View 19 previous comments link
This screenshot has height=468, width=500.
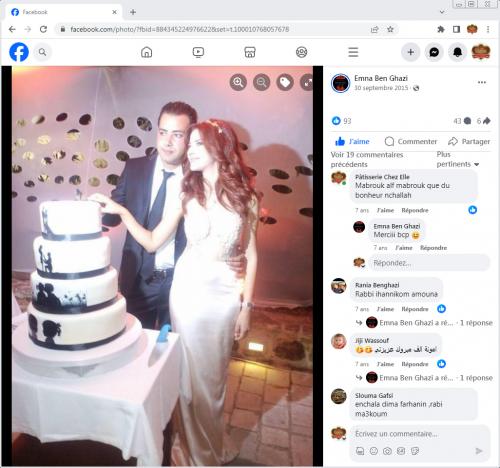(x=367, y=159)
